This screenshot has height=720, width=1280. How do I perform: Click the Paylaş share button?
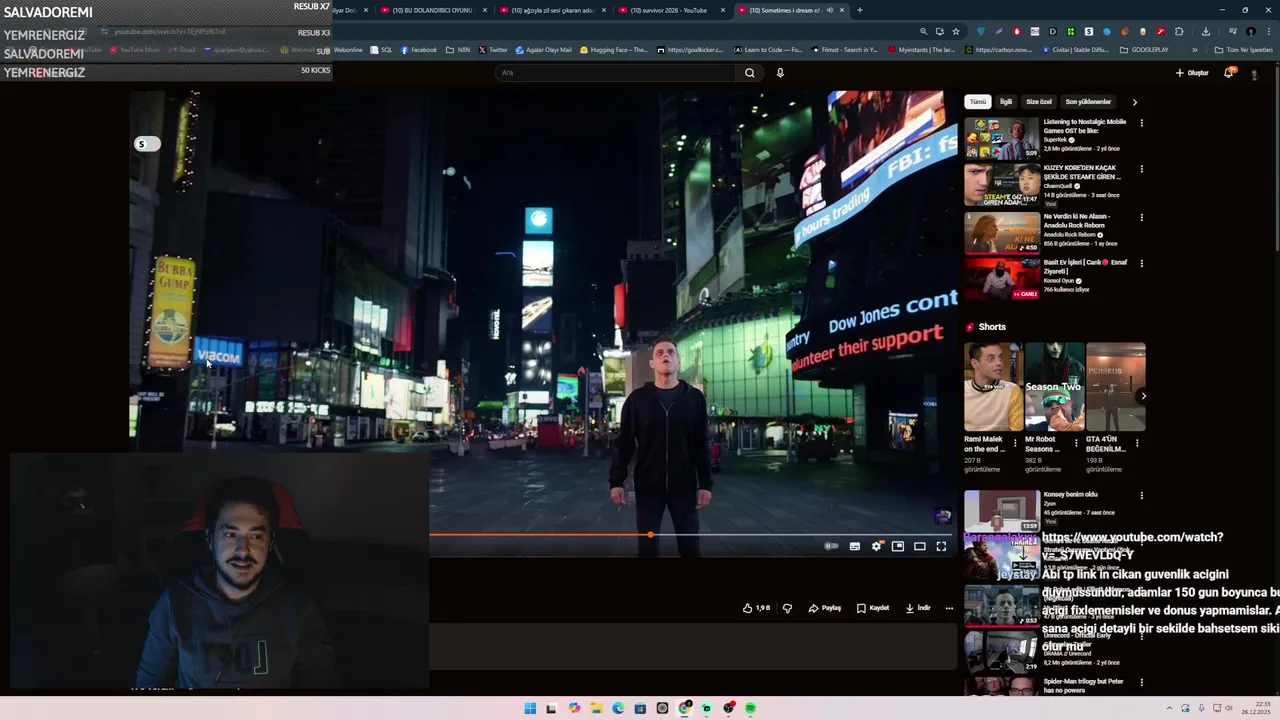pyautogui.click(x=825, y=608)
